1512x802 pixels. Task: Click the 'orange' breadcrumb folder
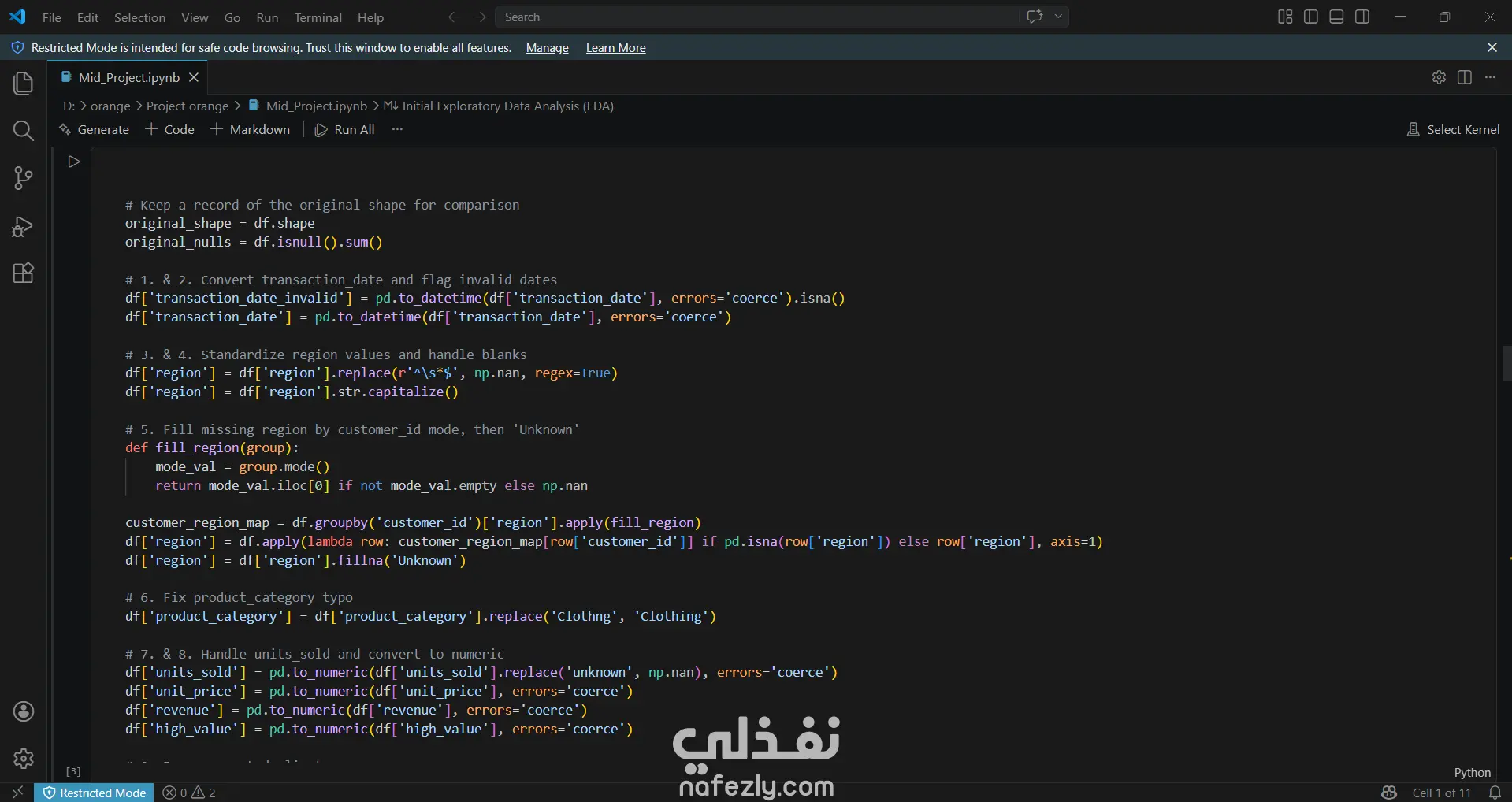pos(110,106)
